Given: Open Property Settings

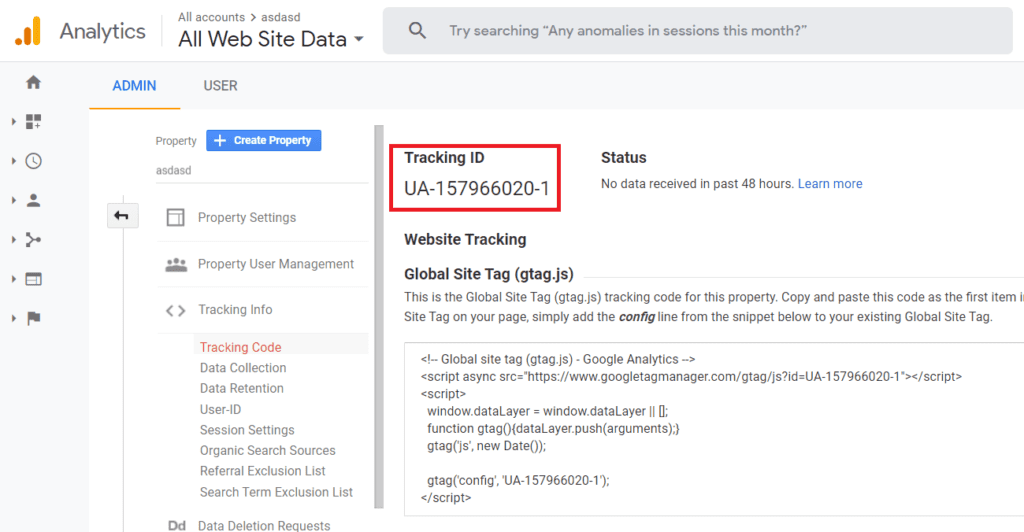Looking at the screenshot, I should click(247, 217).
